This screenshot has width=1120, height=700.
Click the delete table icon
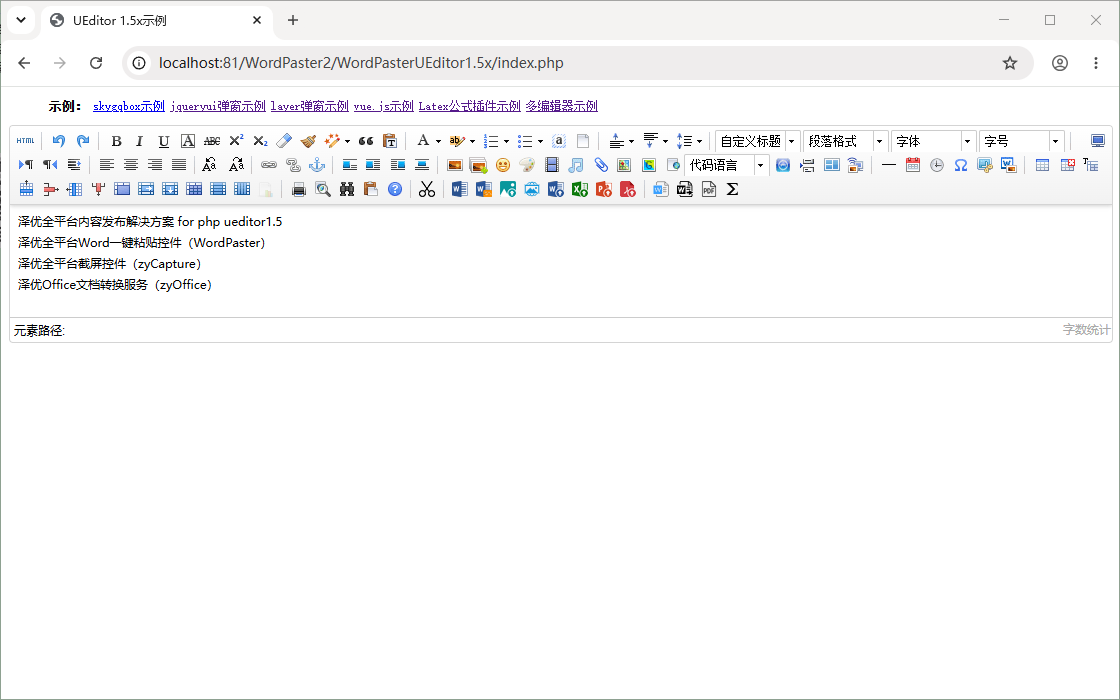1067,165
